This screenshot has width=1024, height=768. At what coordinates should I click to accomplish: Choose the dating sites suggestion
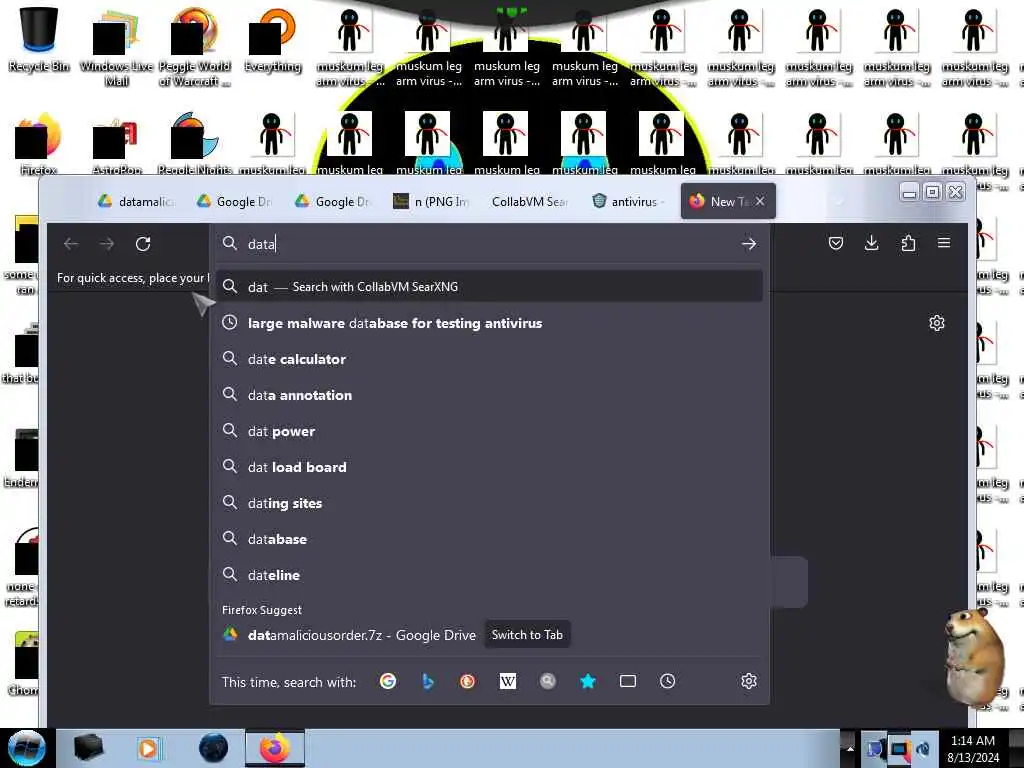tap(489, 504)
